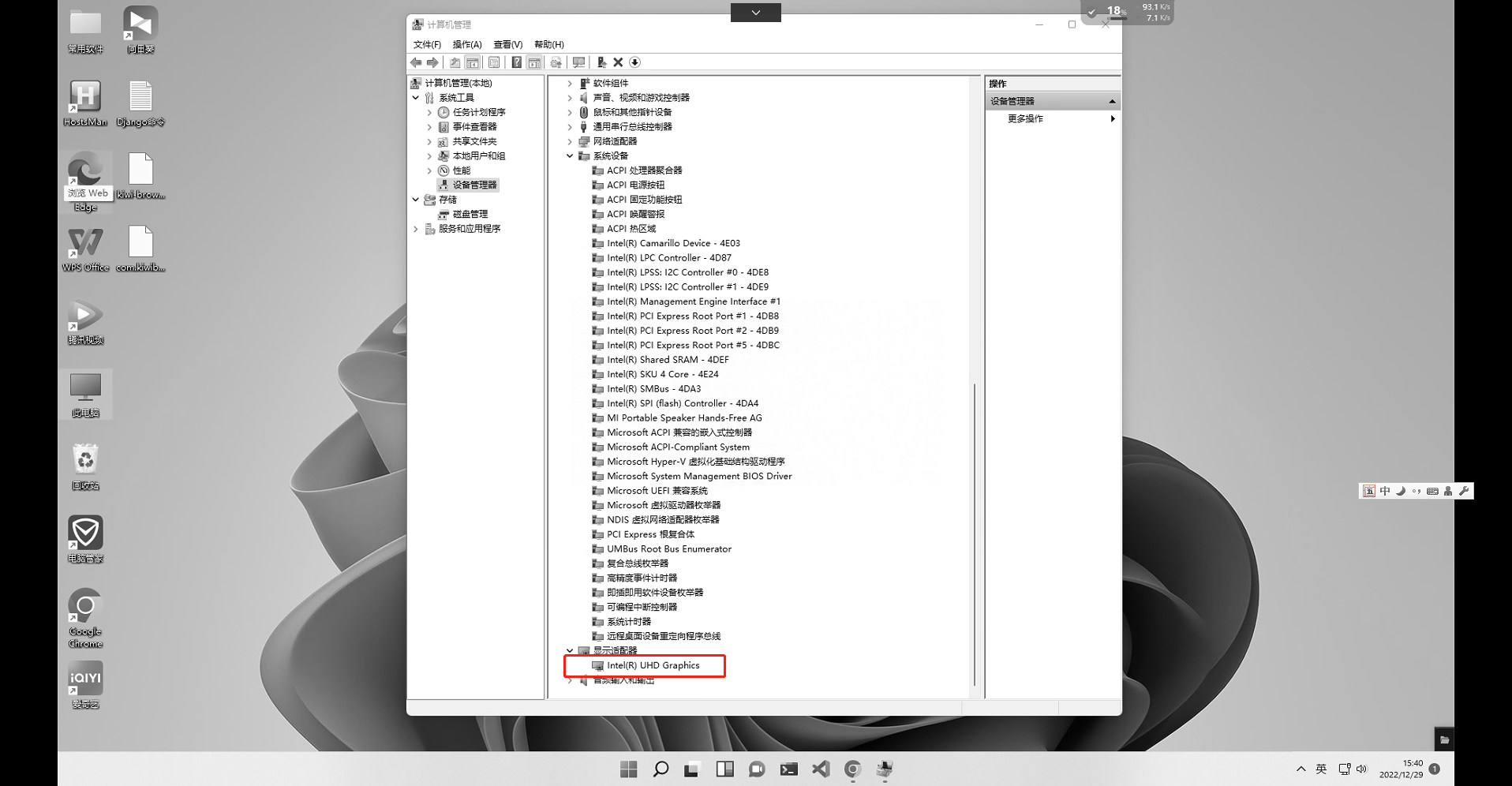Toggle the console tree toolbar button
This screenshot has height=786, width=1512.
472,62
